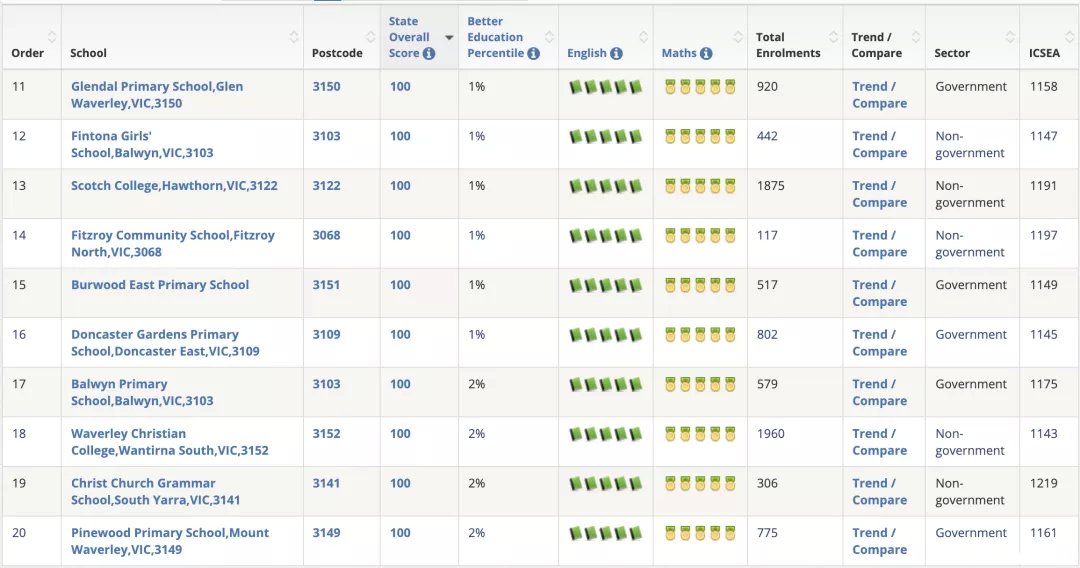Select ICSEA value 1197
Screen dimensions: 1080x568
click(x=1043, y=235)
